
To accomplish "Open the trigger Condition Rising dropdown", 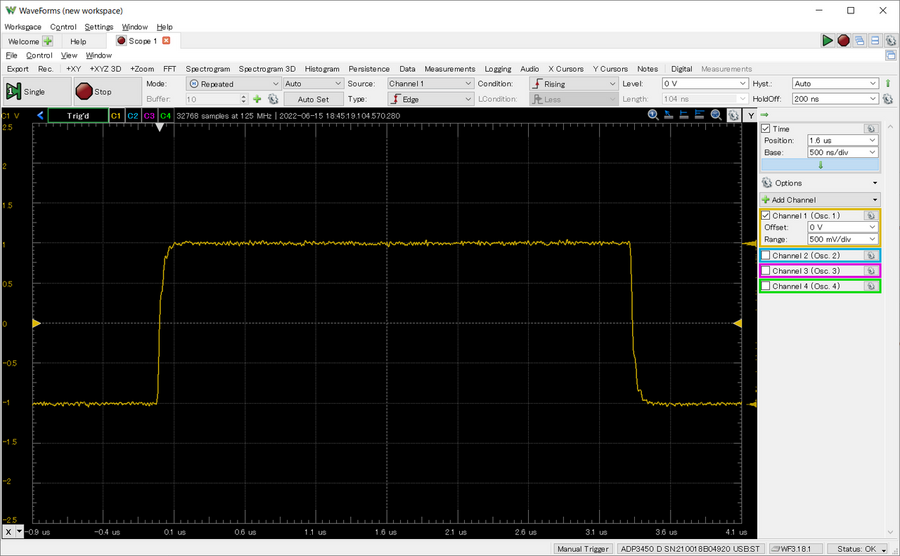I will point(573,84).
